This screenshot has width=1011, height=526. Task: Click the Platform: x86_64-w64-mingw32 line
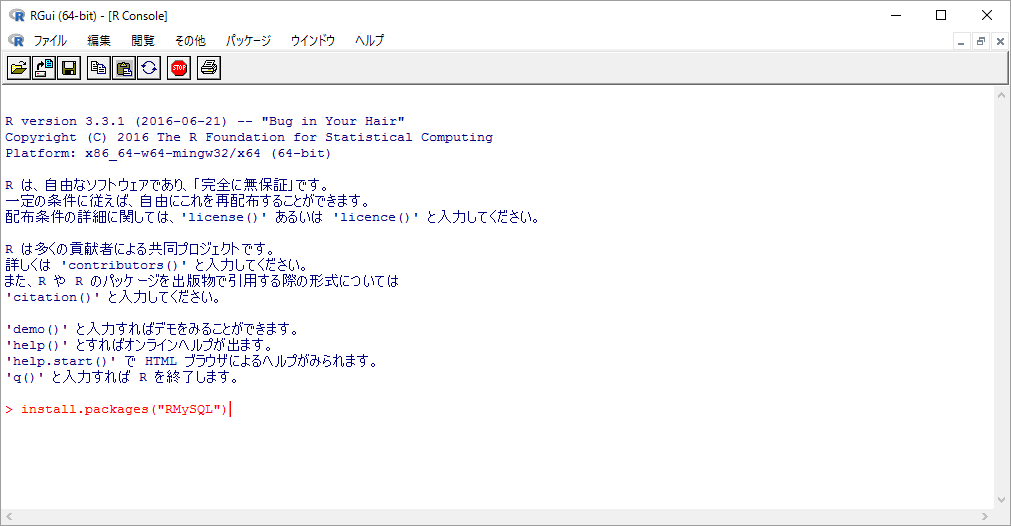[x=168, y=153]
